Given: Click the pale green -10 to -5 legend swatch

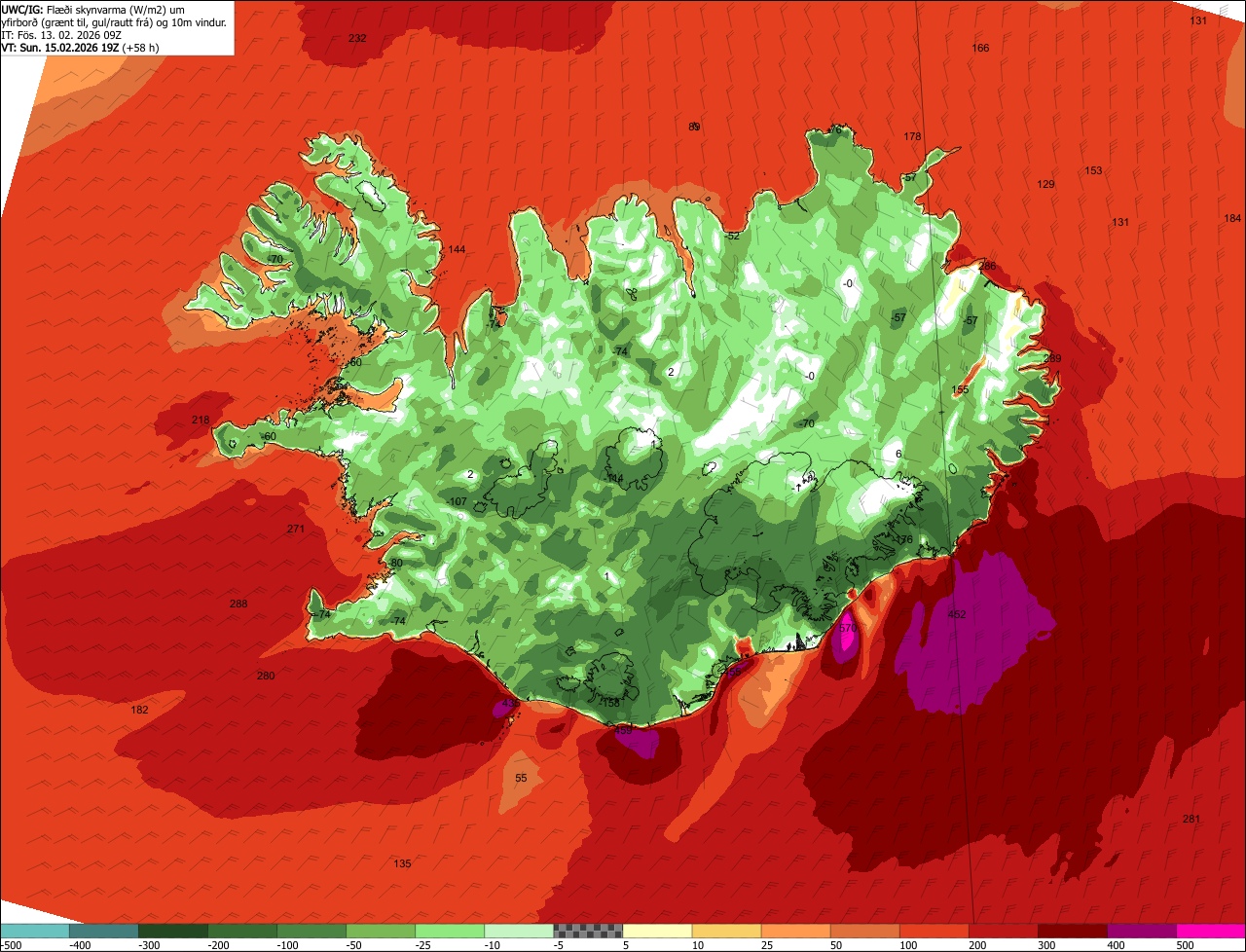Looking at the screenshot, I should pos(519,931).
